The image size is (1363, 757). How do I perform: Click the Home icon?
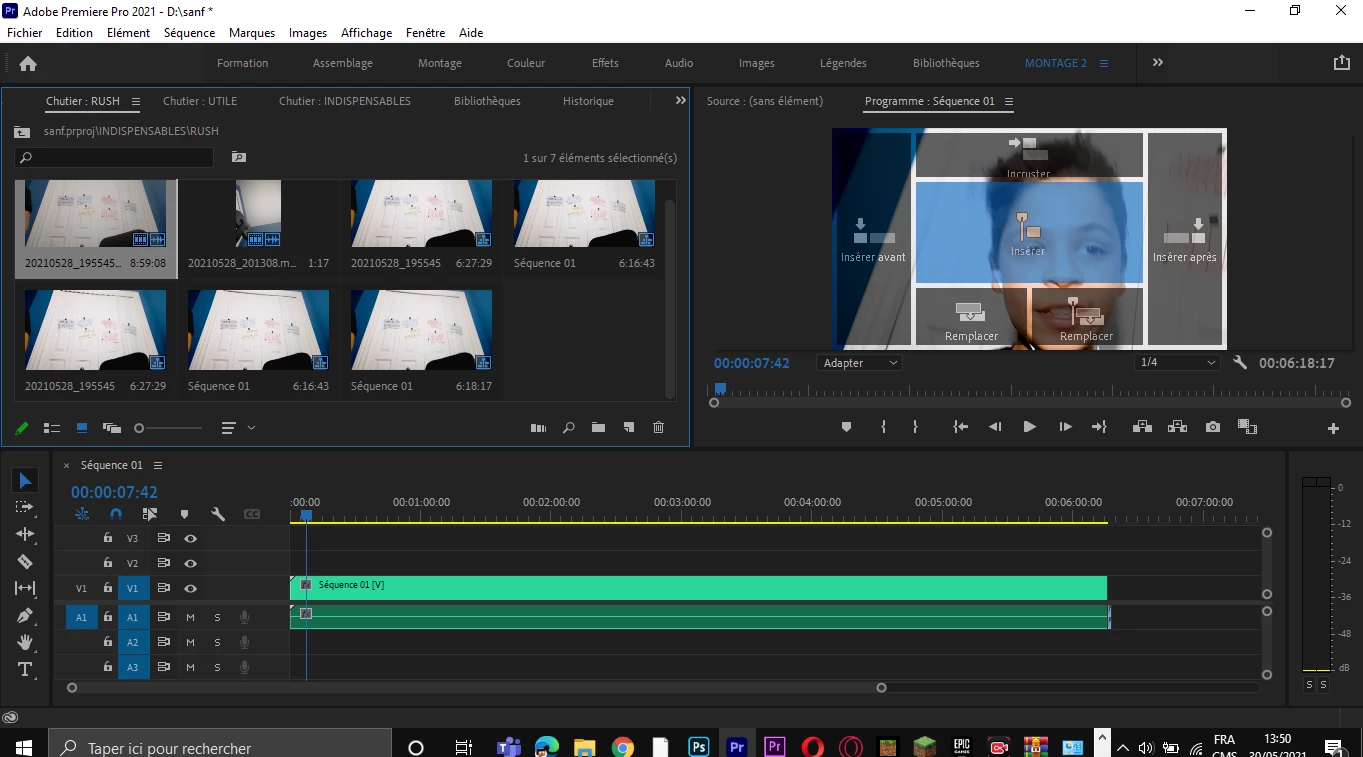coord(28,63)
